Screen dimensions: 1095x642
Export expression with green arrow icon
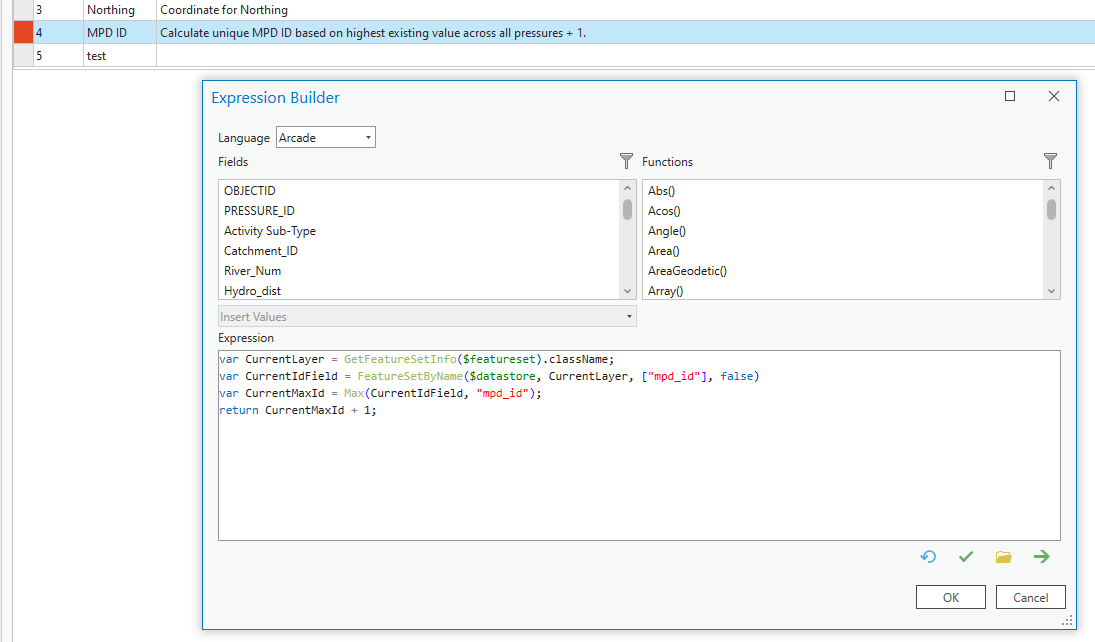pos(1041,557)
